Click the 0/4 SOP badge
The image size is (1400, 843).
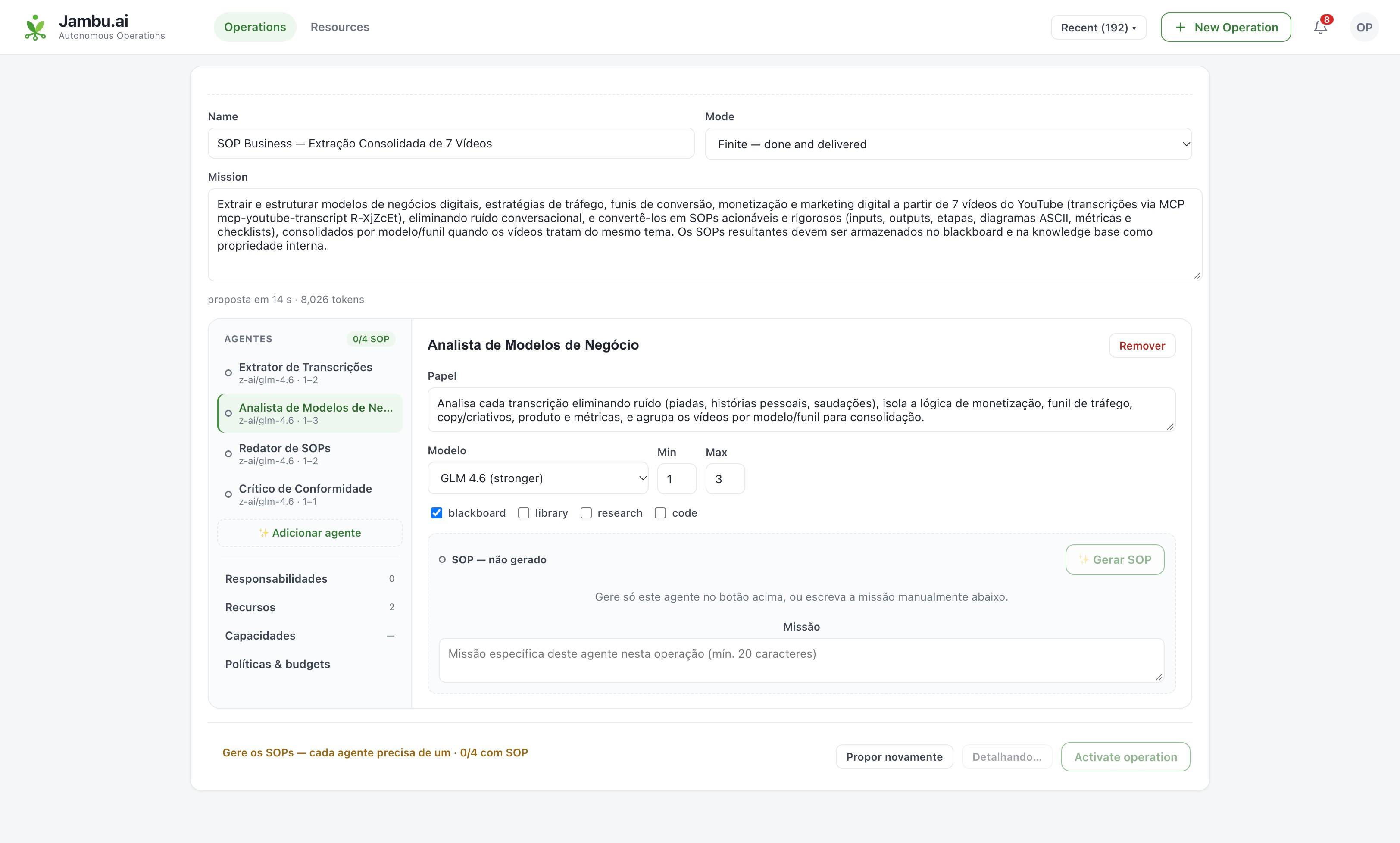coord(370,339)
